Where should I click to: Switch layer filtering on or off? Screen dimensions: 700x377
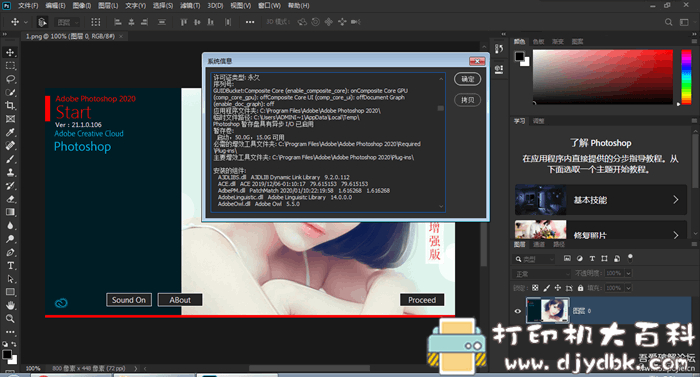tap(630, 258)
